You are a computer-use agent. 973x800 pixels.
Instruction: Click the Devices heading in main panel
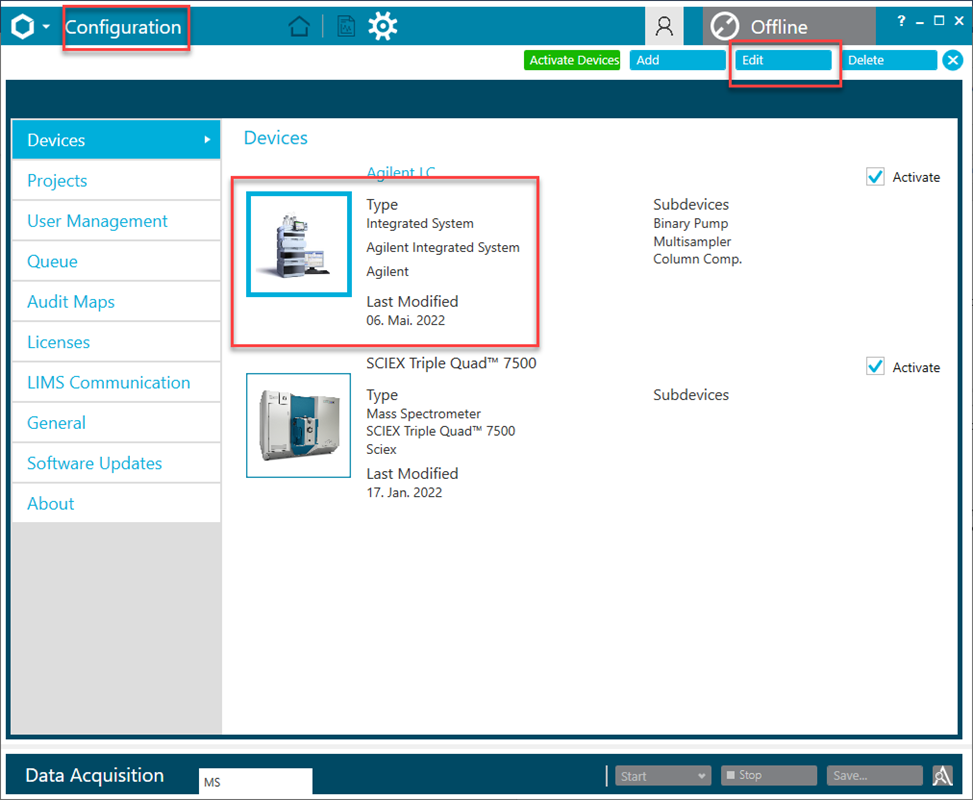tap(276, 138)
